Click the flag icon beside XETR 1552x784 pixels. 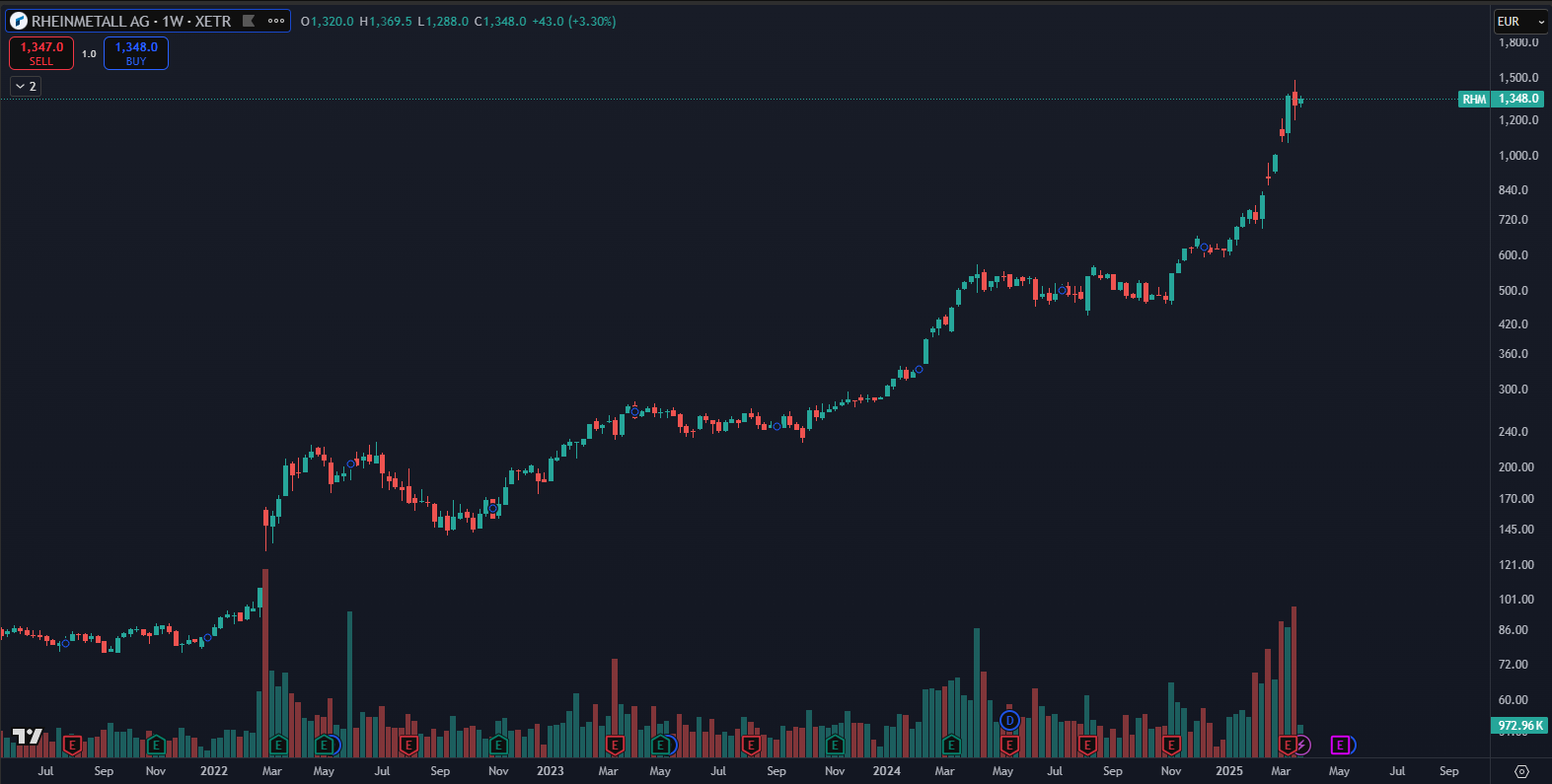[249, 21]
